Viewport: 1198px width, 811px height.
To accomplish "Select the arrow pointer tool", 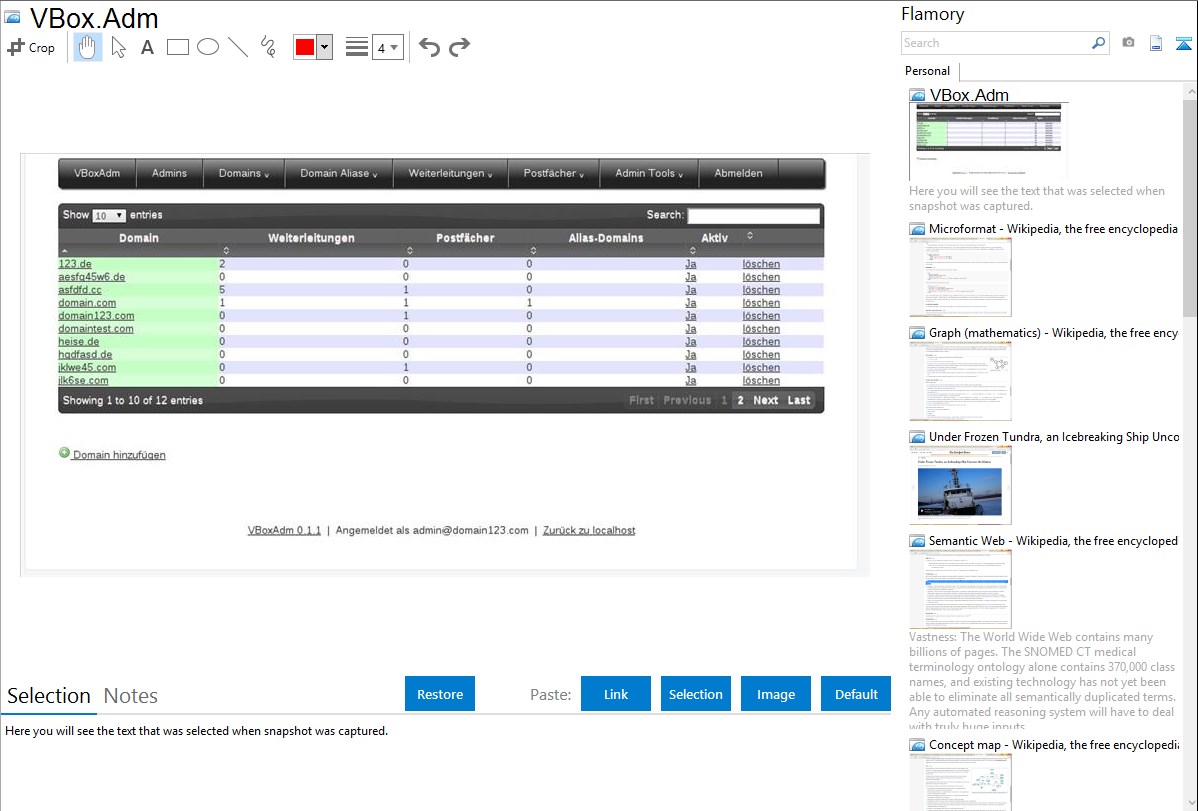I will [118, 47].
